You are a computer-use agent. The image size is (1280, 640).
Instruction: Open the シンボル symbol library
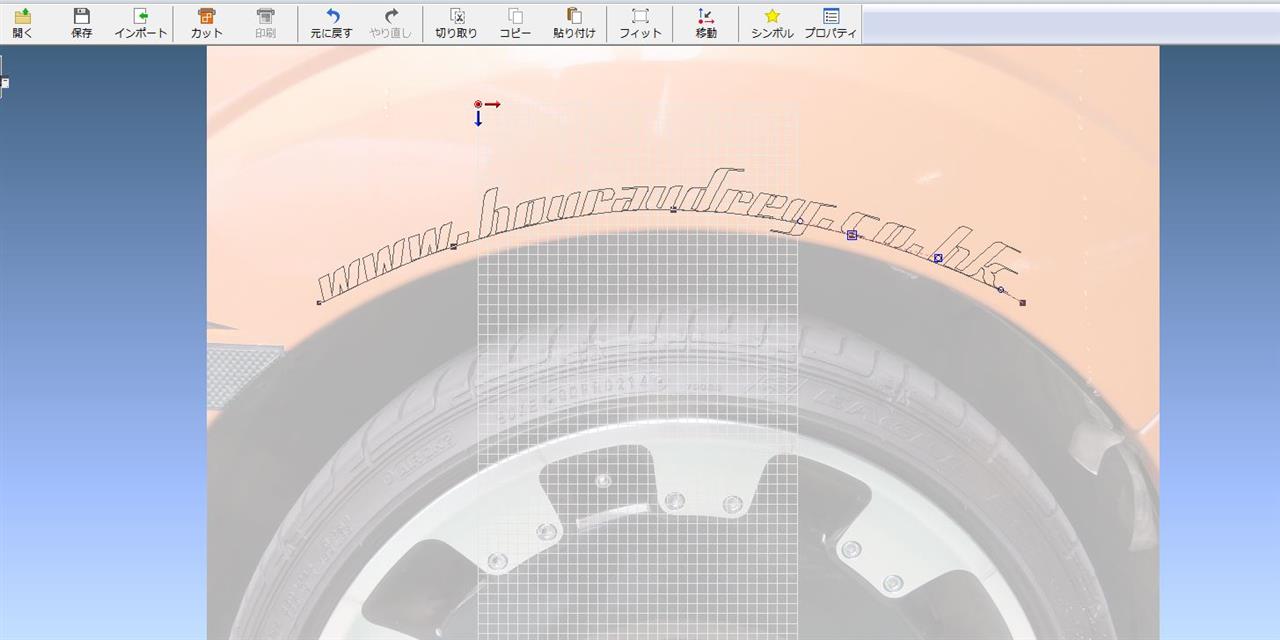pos(772,23)
